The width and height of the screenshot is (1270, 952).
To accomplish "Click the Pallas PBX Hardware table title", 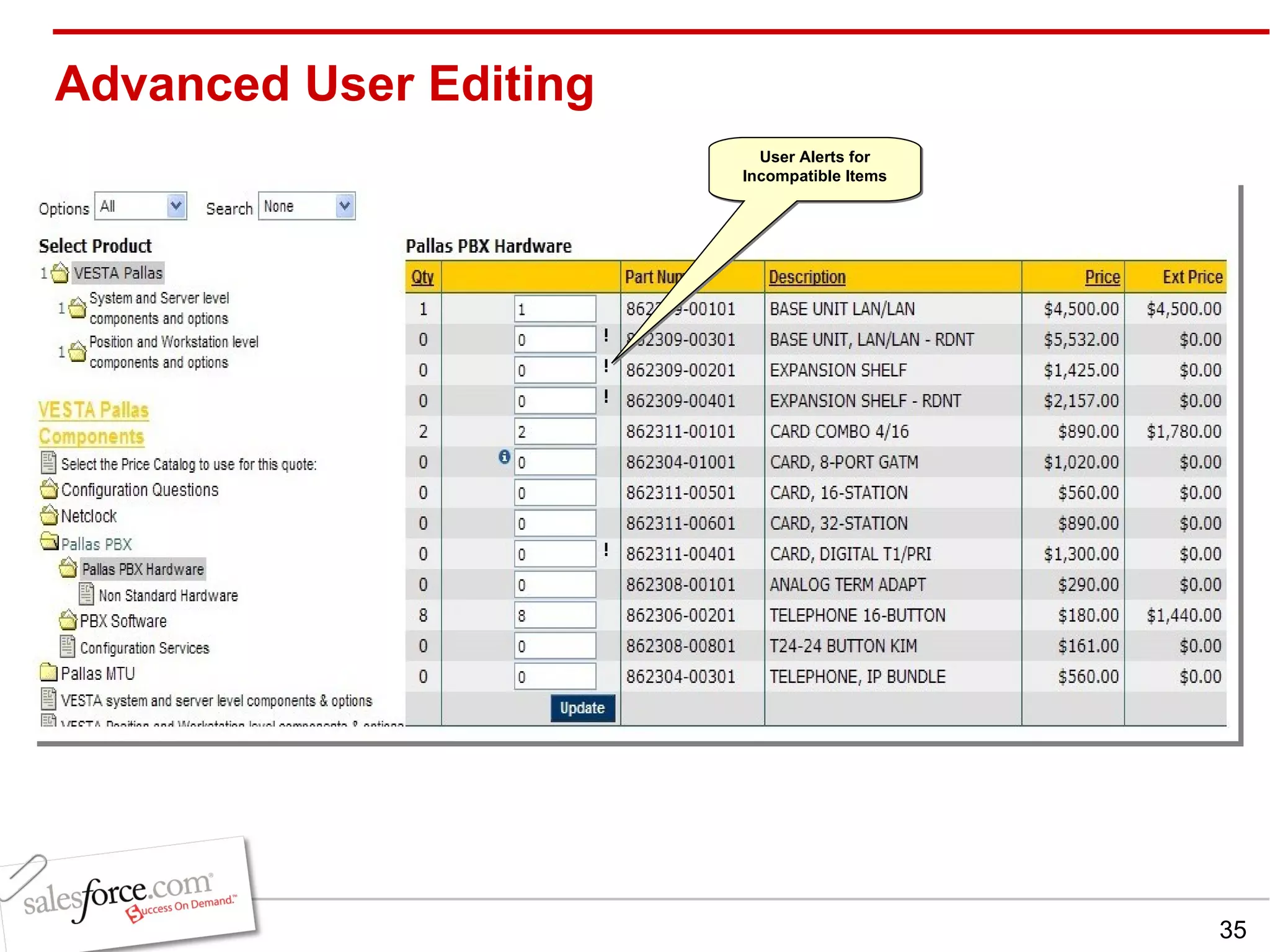I will click(x=489, y=246).
